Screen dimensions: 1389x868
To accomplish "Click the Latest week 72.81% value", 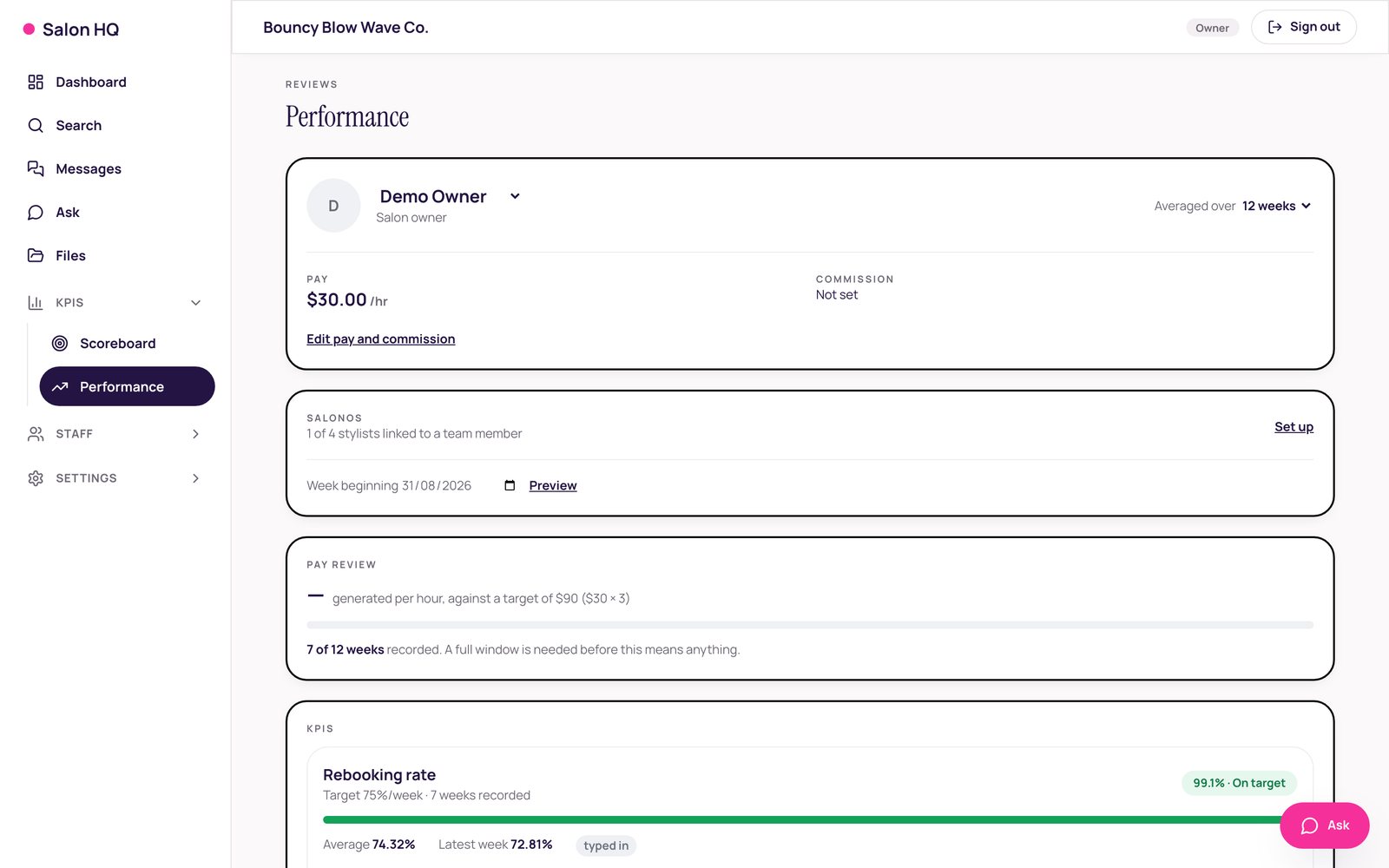I will pos(496,845).
